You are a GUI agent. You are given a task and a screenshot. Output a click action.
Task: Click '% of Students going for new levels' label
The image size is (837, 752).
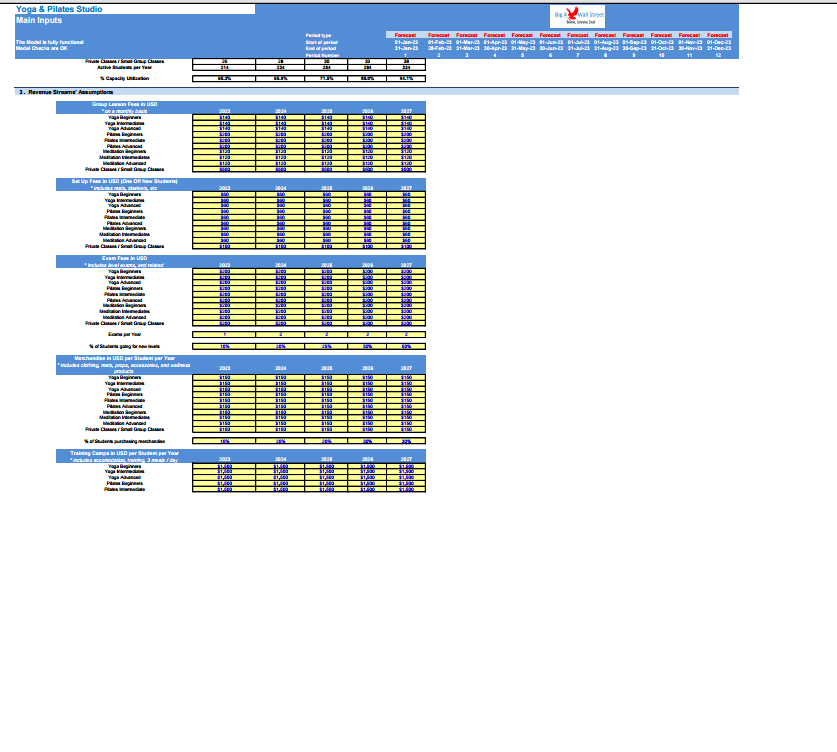click(124, 346)
